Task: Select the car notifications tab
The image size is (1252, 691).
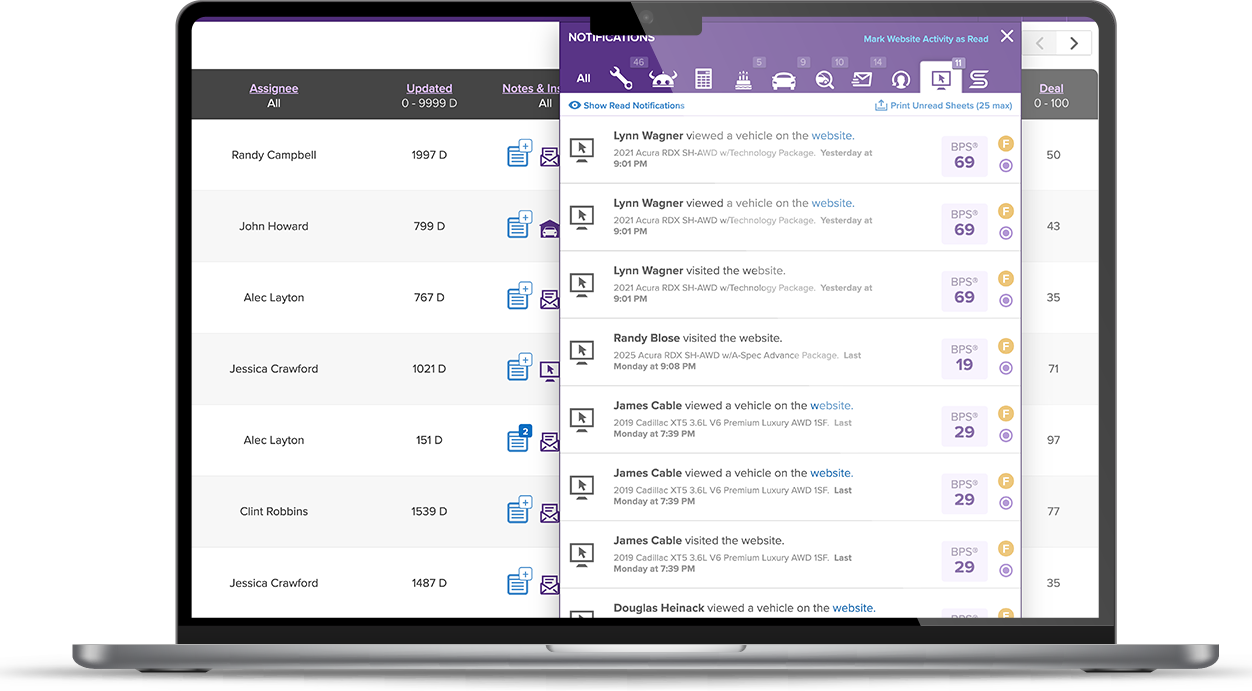Action: coord(784,80)
